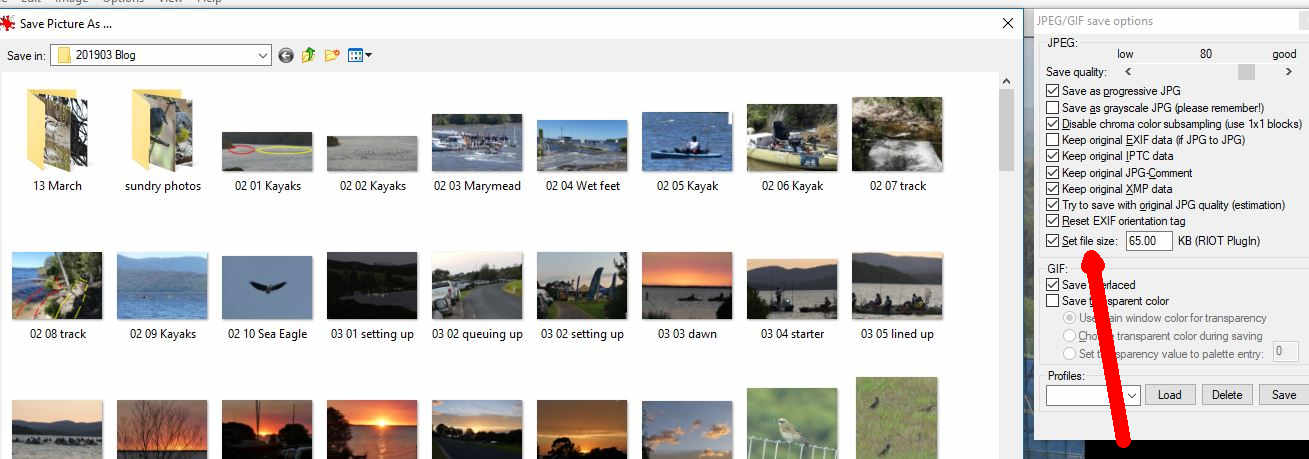Toggle Save as progressive JPG

(1052, 91)
